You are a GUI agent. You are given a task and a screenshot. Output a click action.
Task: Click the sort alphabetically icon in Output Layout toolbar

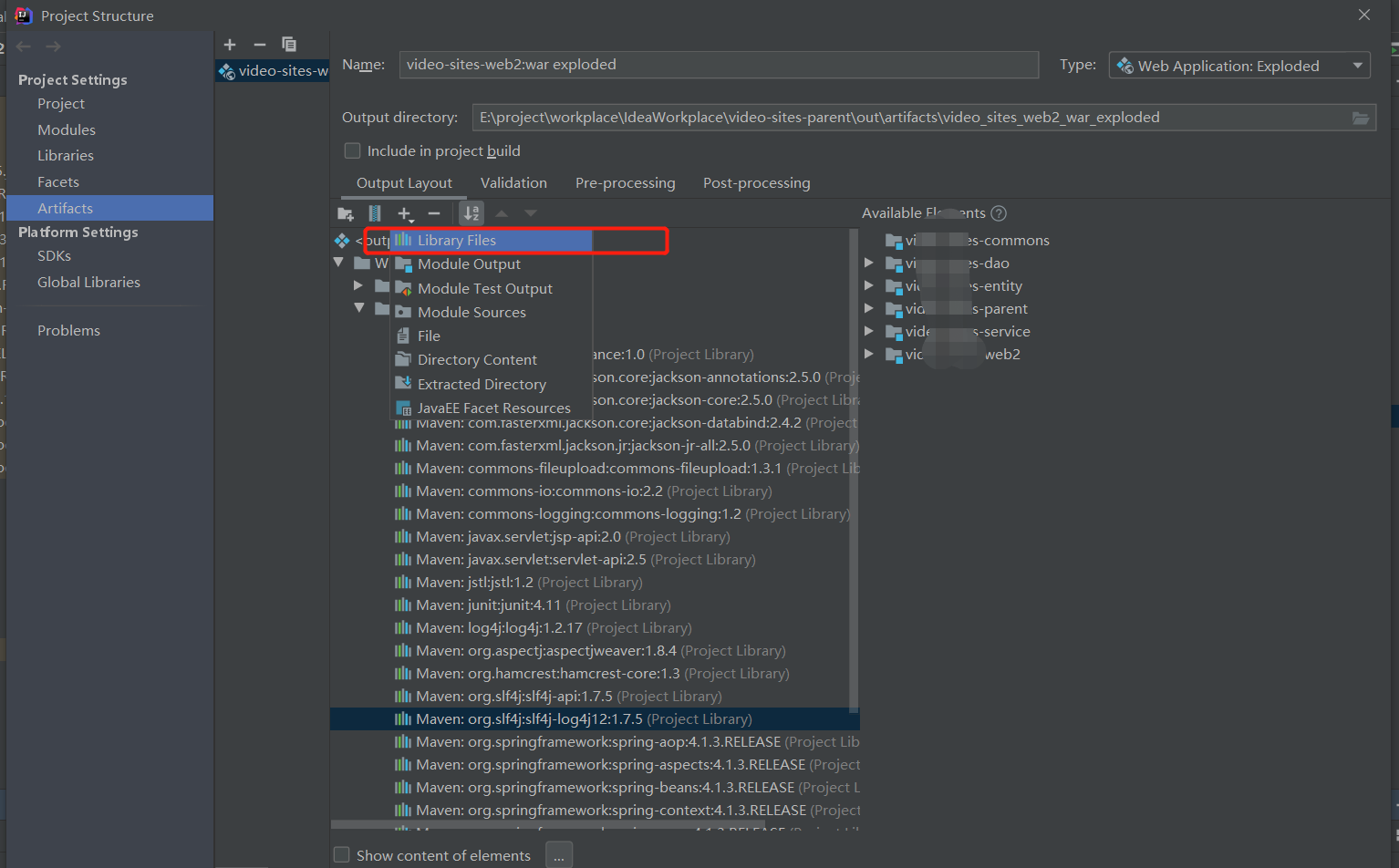click(472, 213)
